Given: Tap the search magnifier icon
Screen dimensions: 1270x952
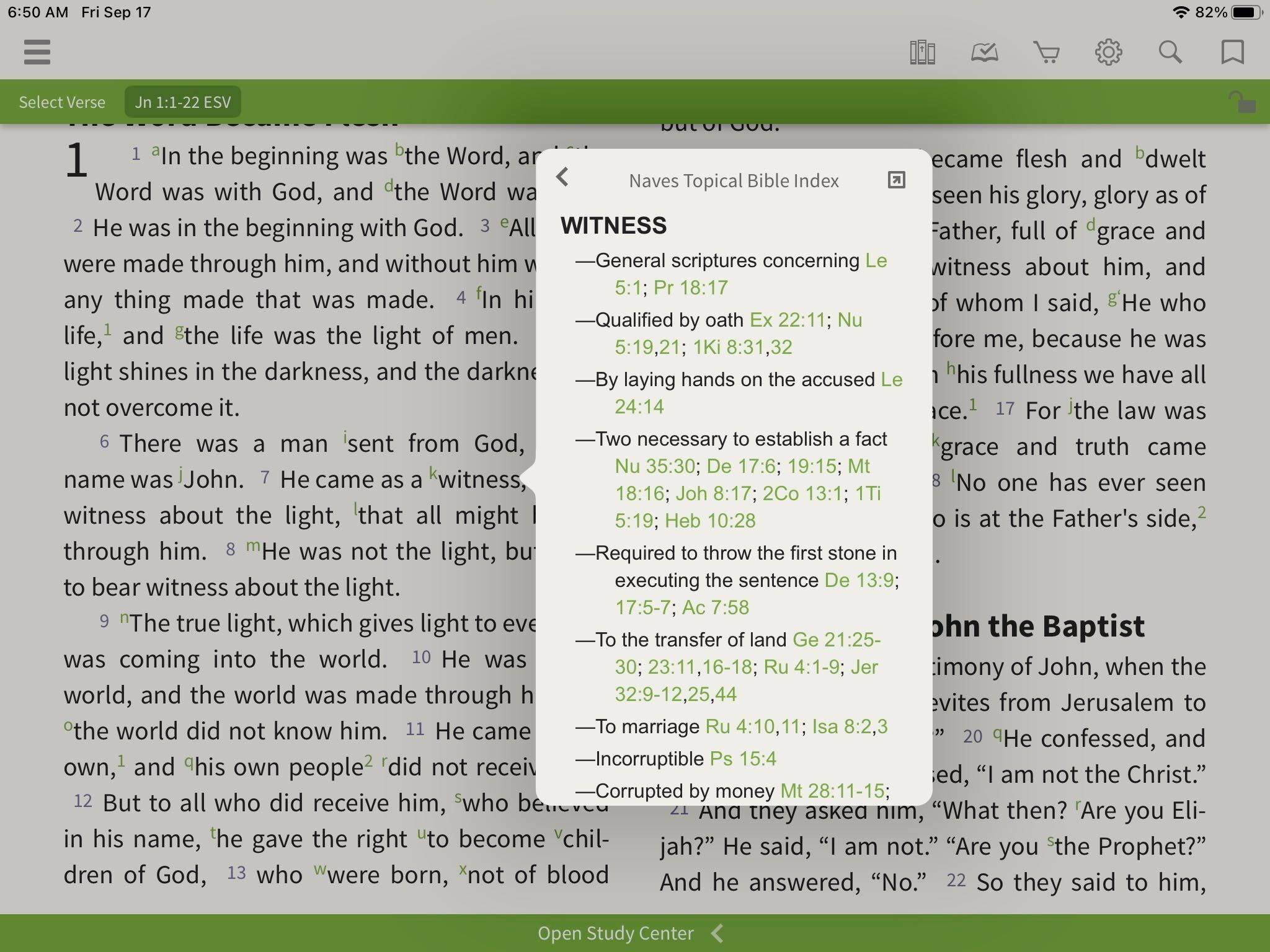Looking at the screenshot, I should tap(1170, 52).
